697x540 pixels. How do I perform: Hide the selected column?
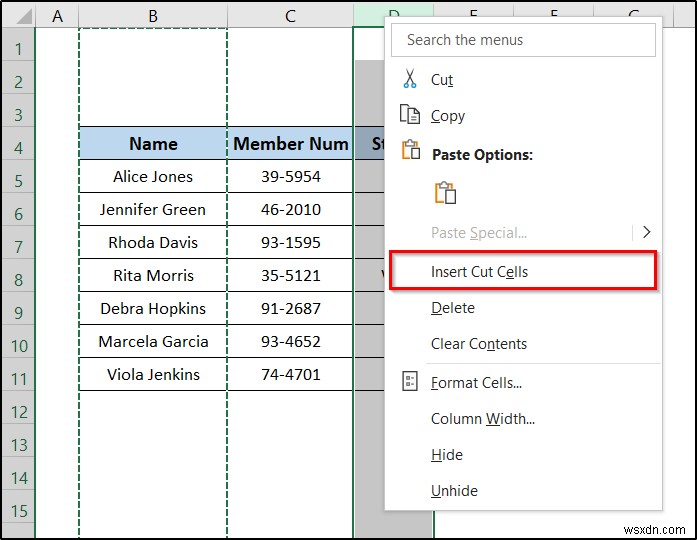pos(447,455)
